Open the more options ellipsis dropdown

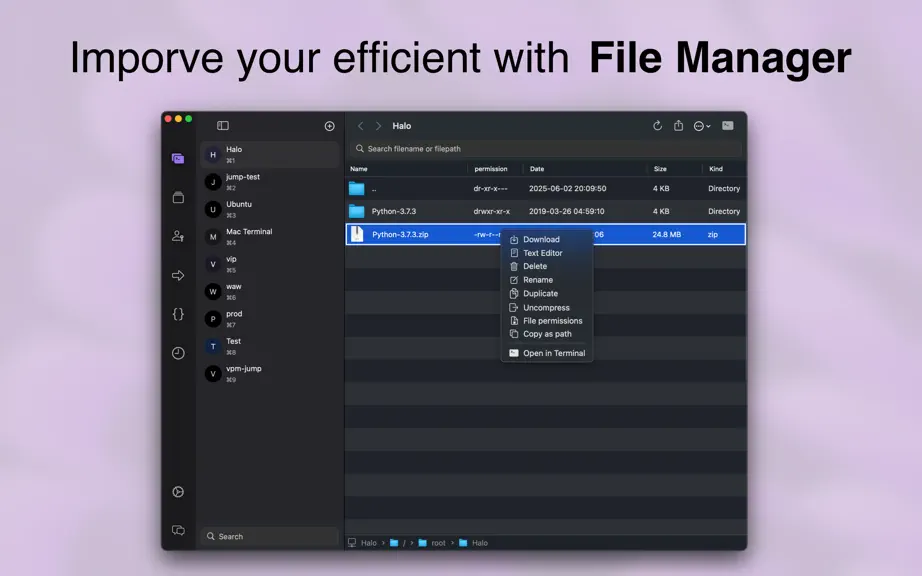701,126
